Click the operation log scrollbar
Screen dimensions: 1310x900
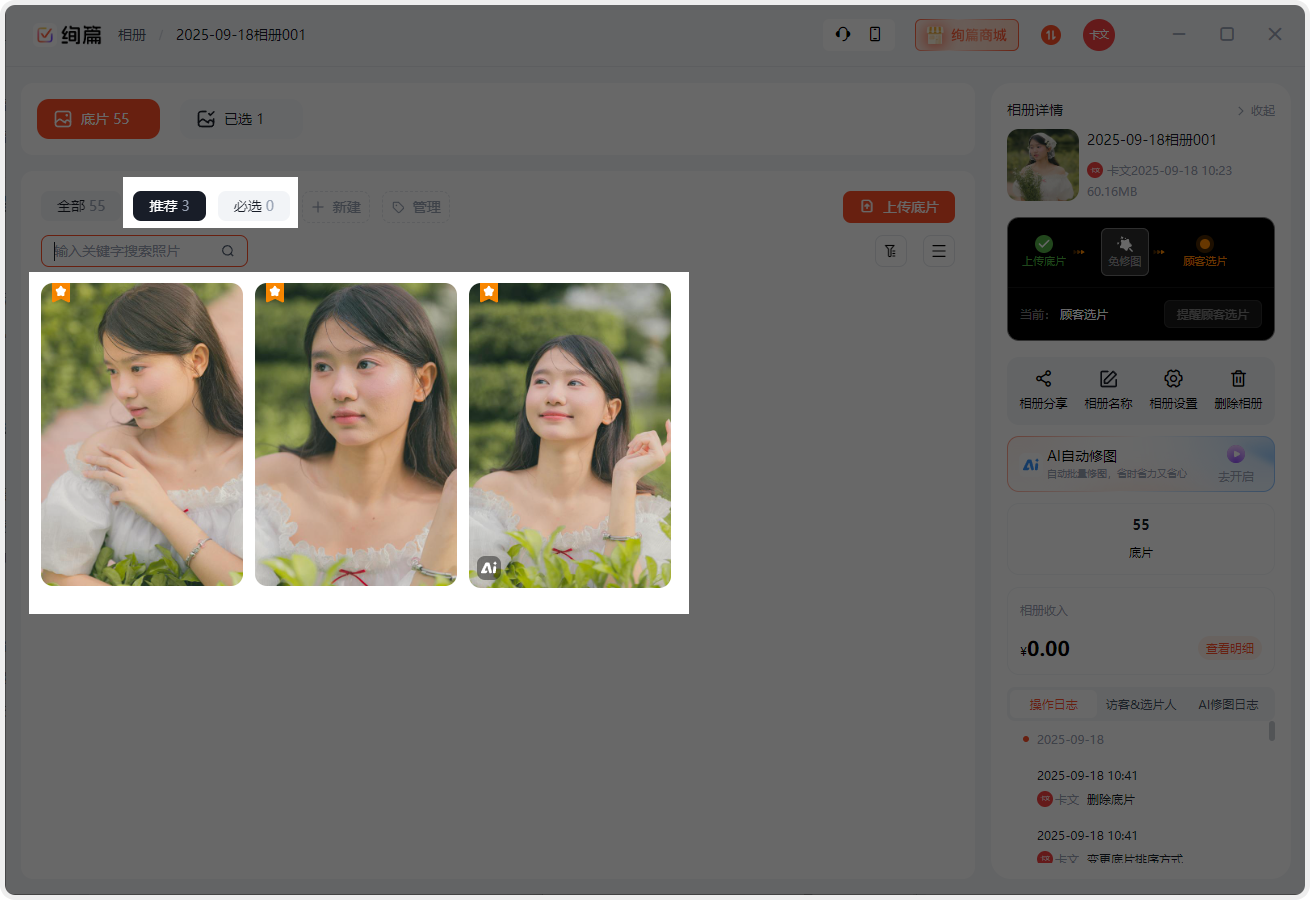1272,731
